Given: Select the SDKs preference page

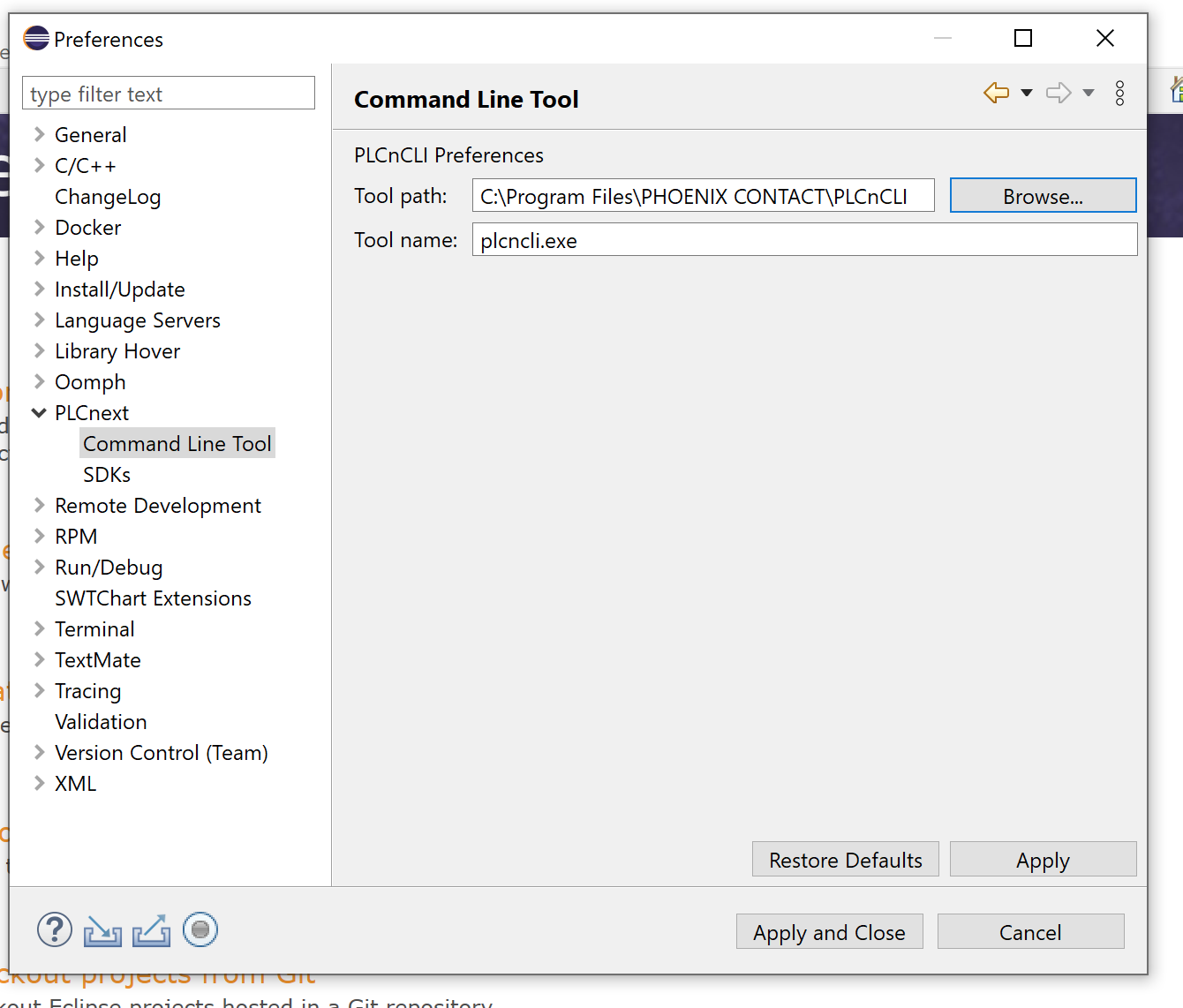Looking at the screenshot, I should [x=107, y=475].
